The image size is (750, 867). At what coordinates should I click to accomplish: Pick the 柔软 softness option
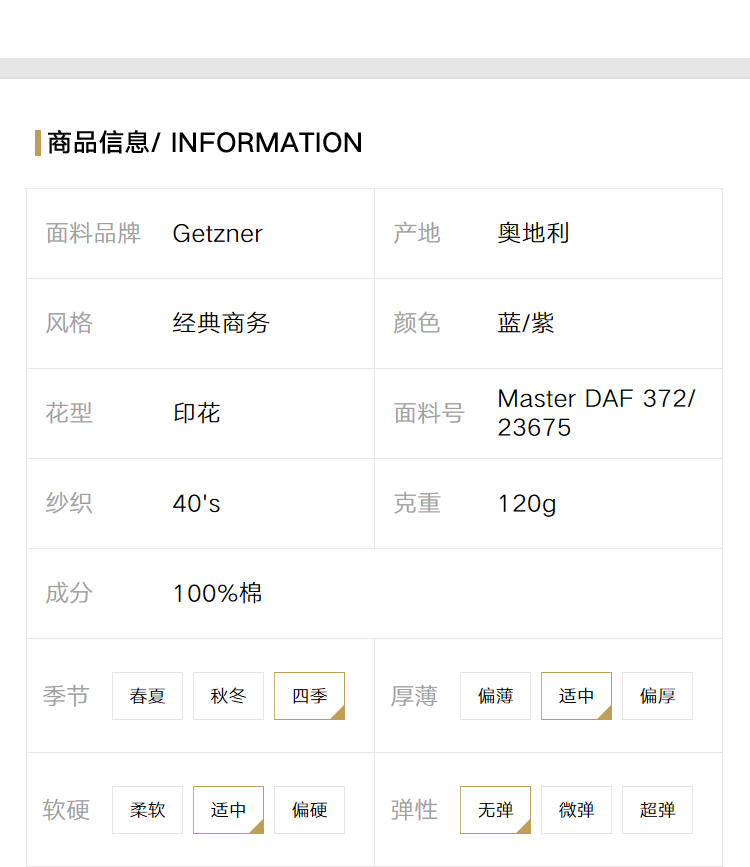click(147, 809)
